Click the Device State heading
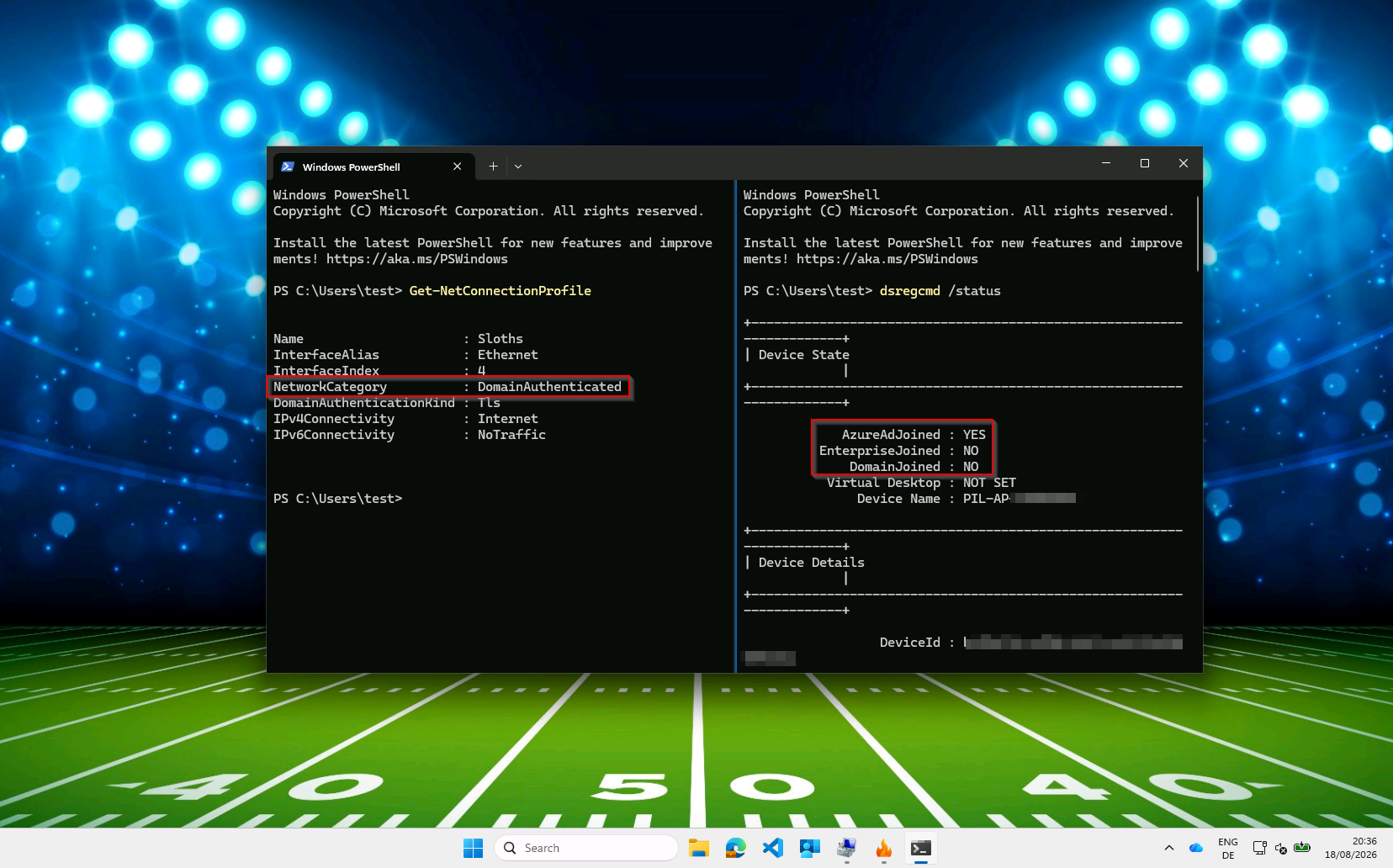 tap(803, 355)
